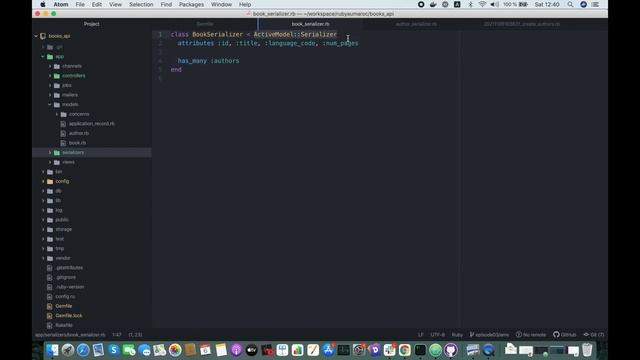Viewport: 640px width, 360px height.
Task: Open the Find menu
Action: tap(166, 4)
